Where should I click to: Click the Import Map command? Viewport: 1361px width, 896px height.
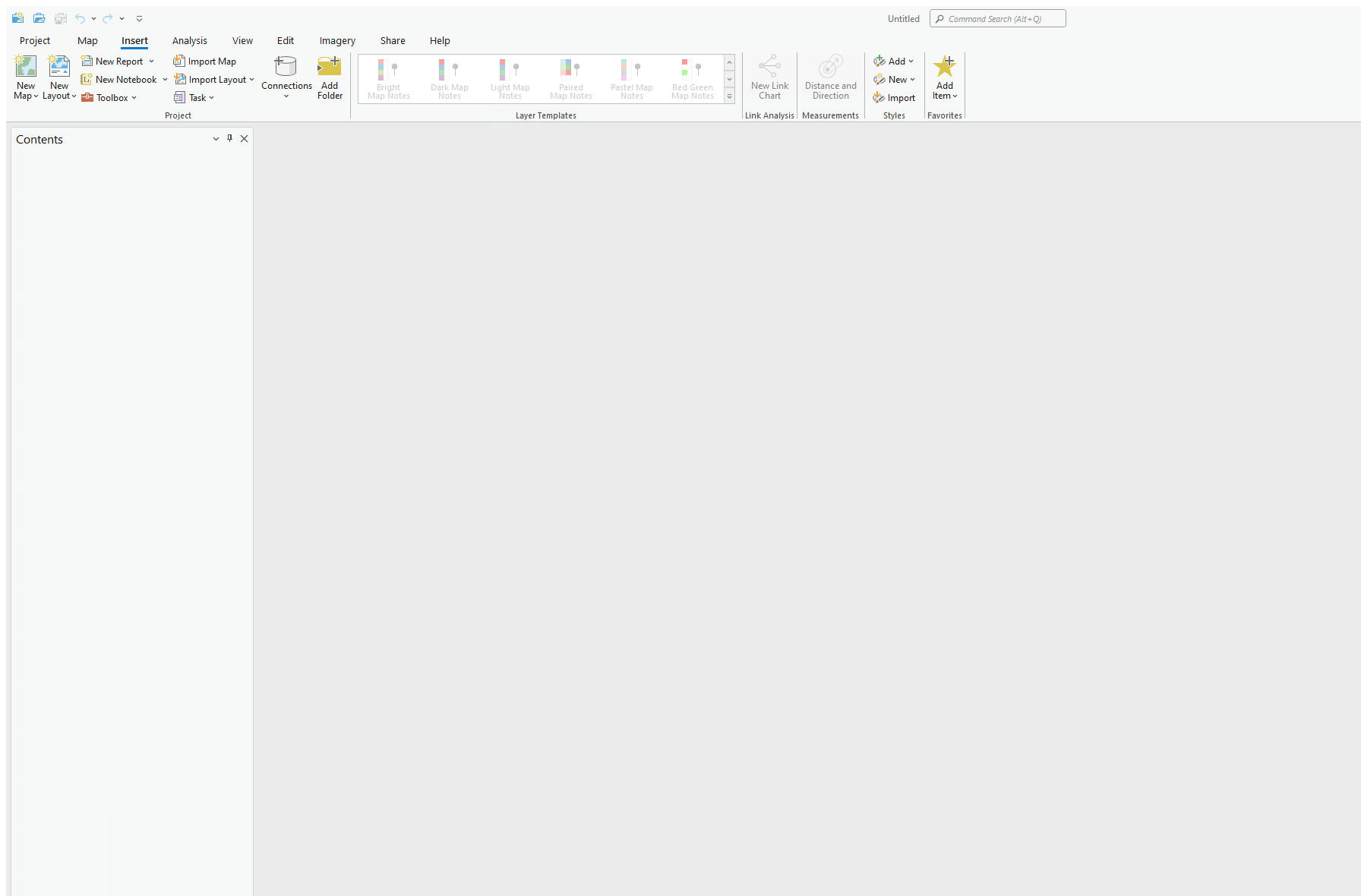pos(205,61)
